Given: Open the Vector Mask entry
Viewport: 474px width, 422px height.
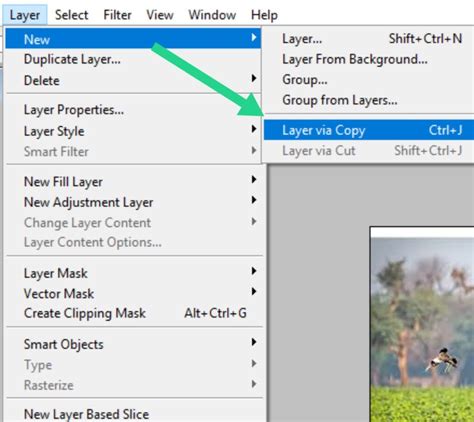Looking at the screenshot, I should pyautogui.click(x=133, y=293).
